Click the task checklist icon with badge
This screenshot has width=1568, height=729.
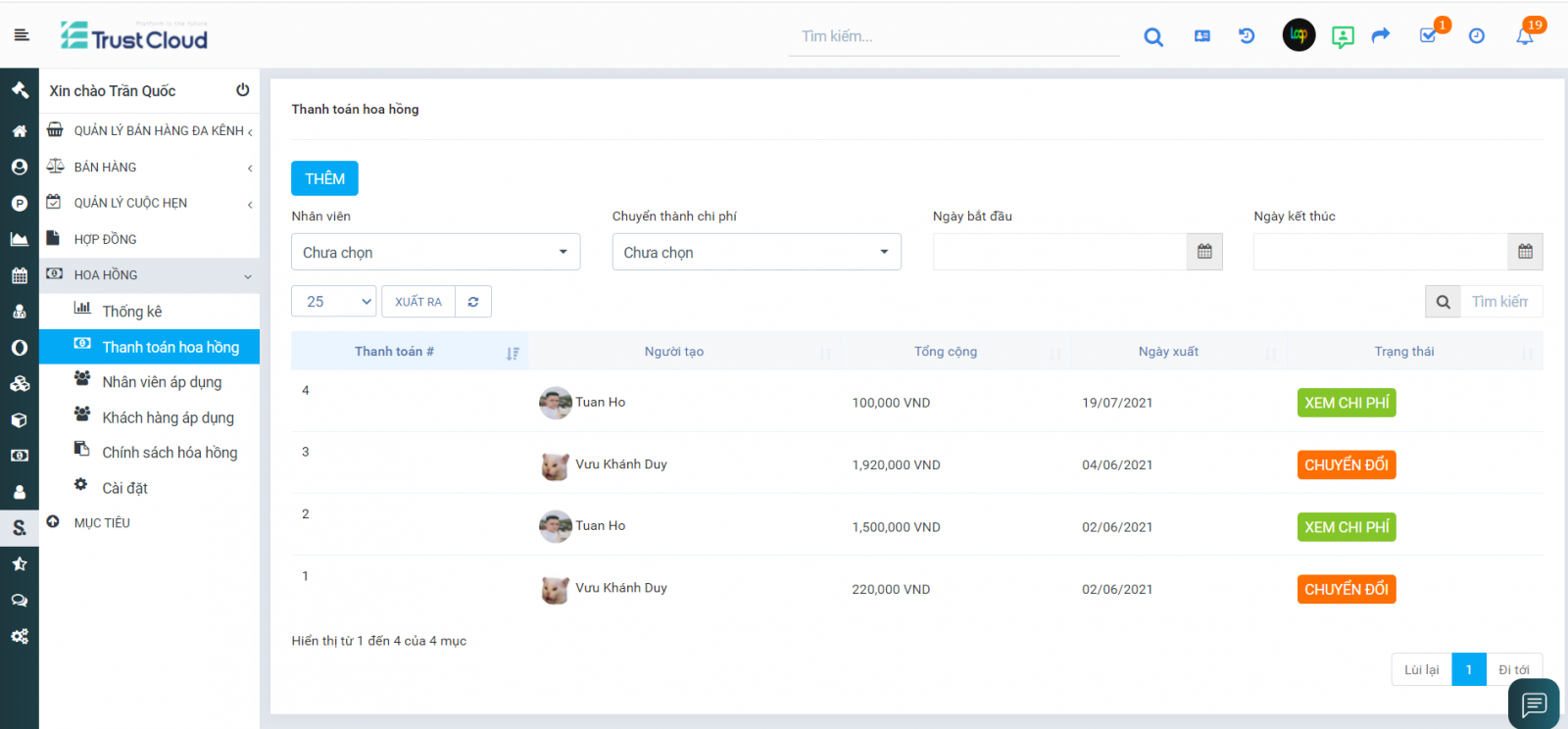tap(1429, 36)
